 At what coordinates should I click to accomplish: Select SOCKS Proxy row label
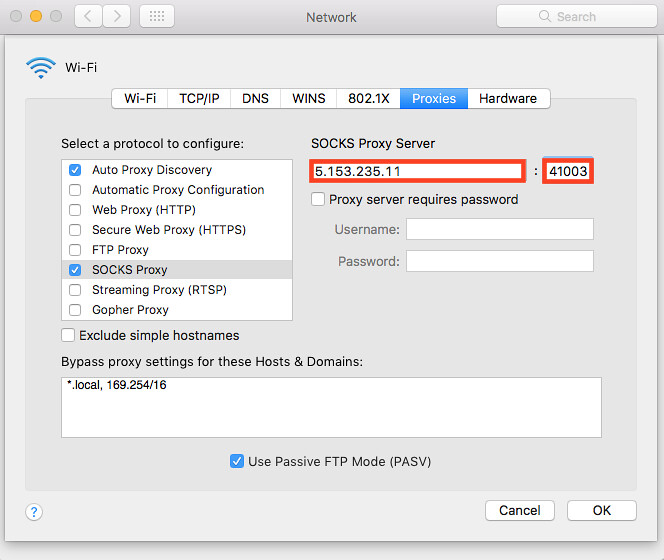[x=130, y=270]
